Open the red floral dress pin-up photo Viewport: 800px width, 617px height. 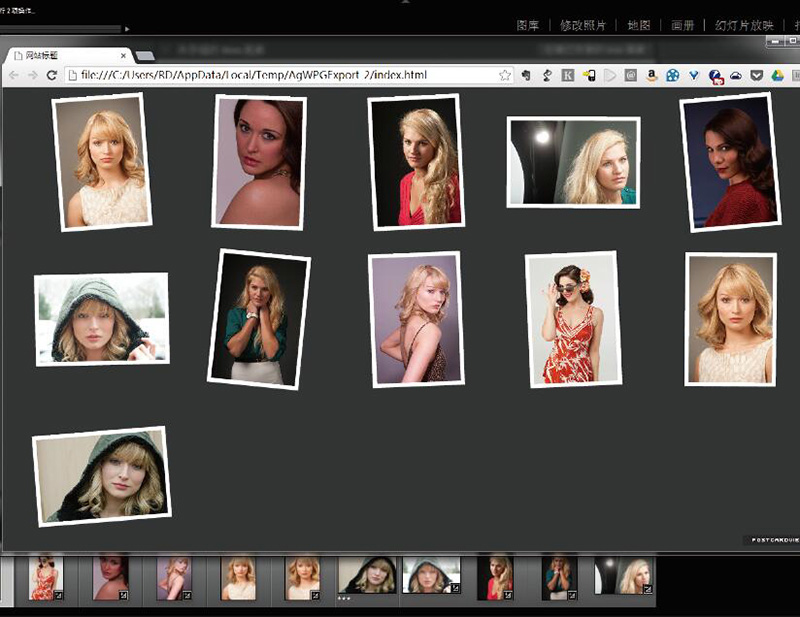(x=573, y=319)
